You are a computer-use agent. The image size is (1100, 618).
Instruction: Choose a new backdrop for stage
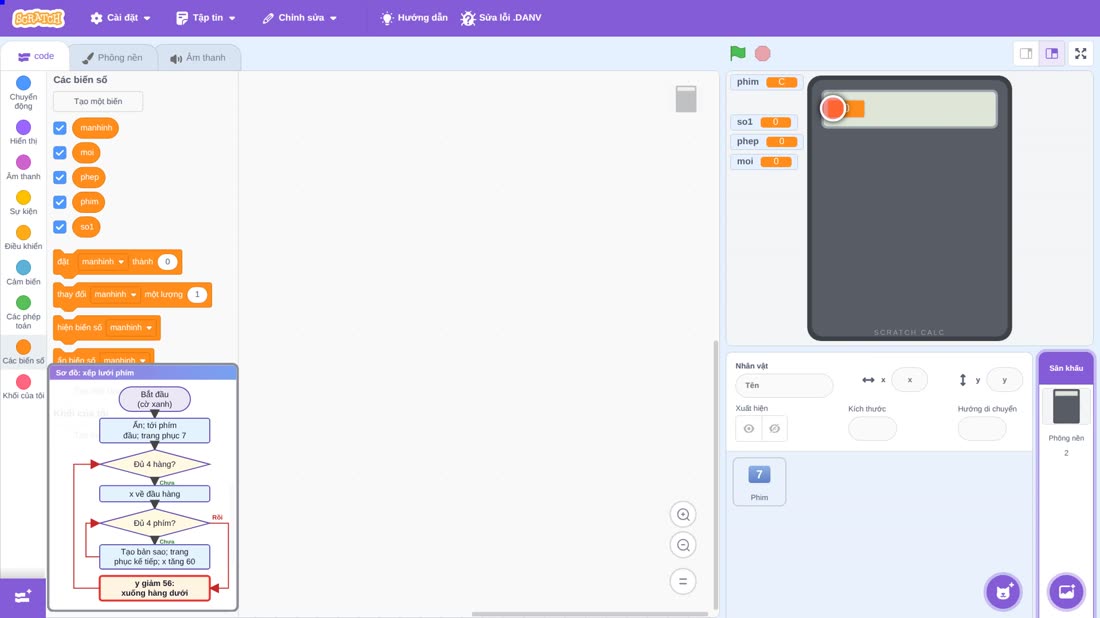[x=1066, y=591]
